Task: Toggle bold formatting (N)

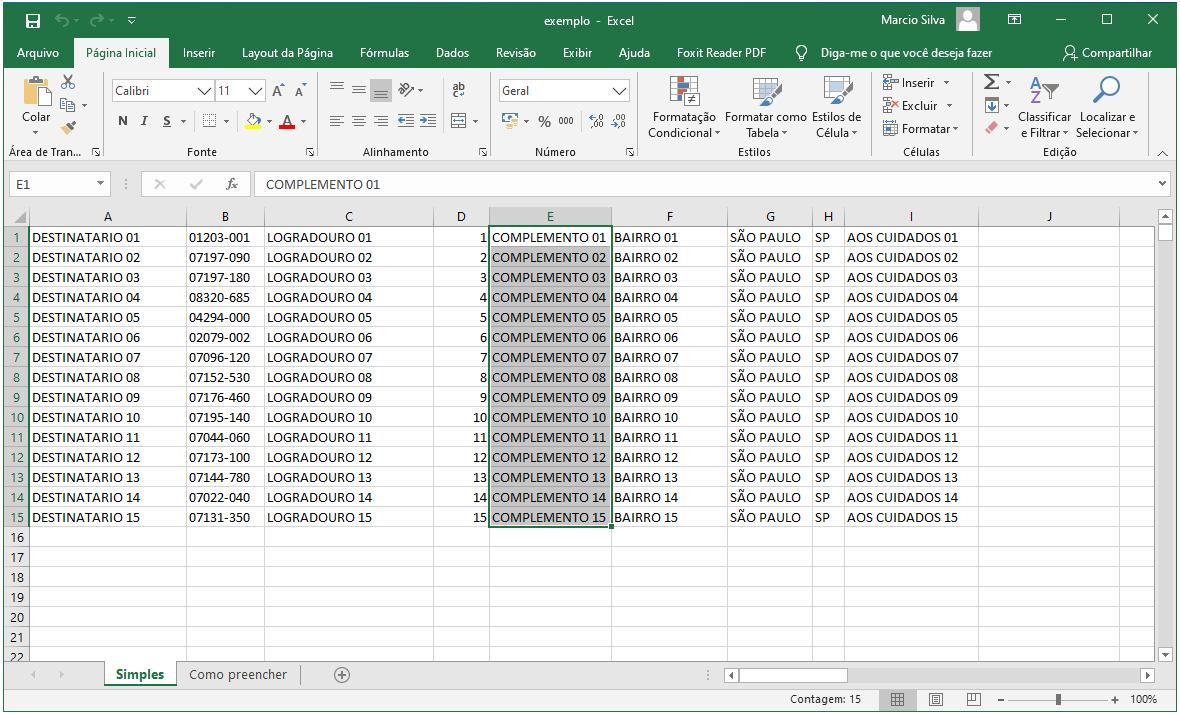Action: point(123,121)
